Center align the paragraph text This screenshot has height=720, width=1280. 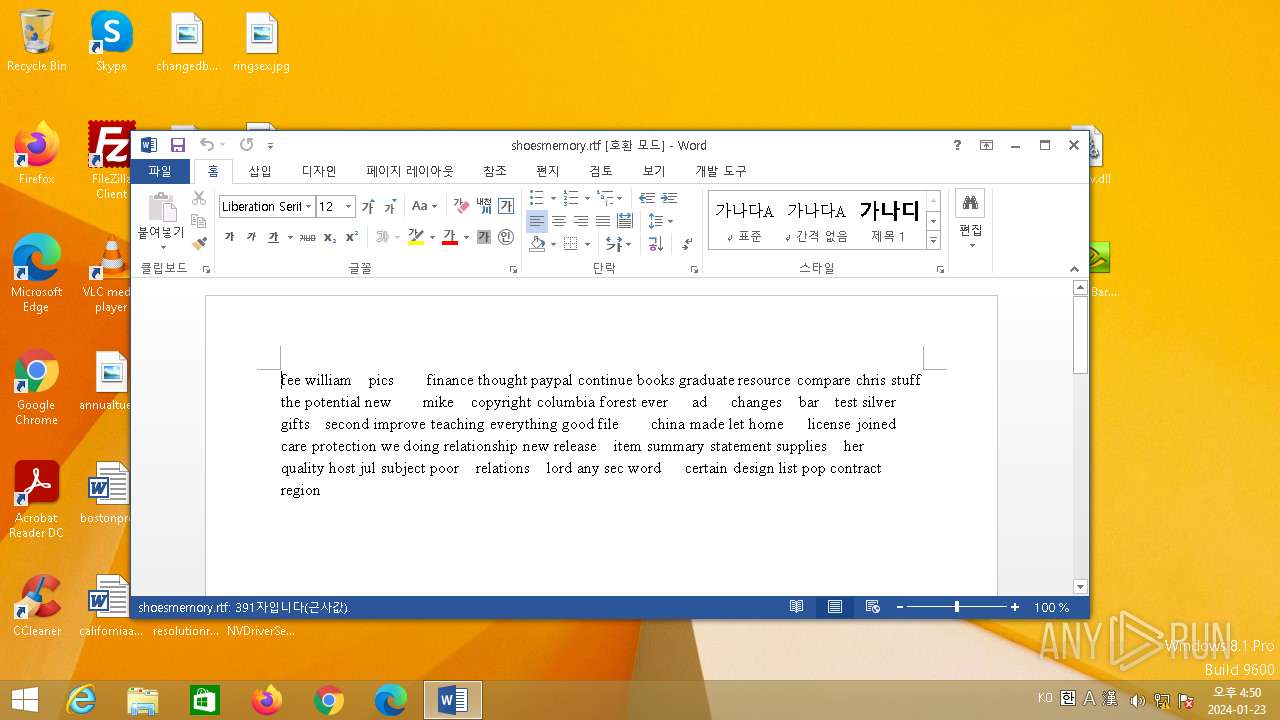(559, 221)
